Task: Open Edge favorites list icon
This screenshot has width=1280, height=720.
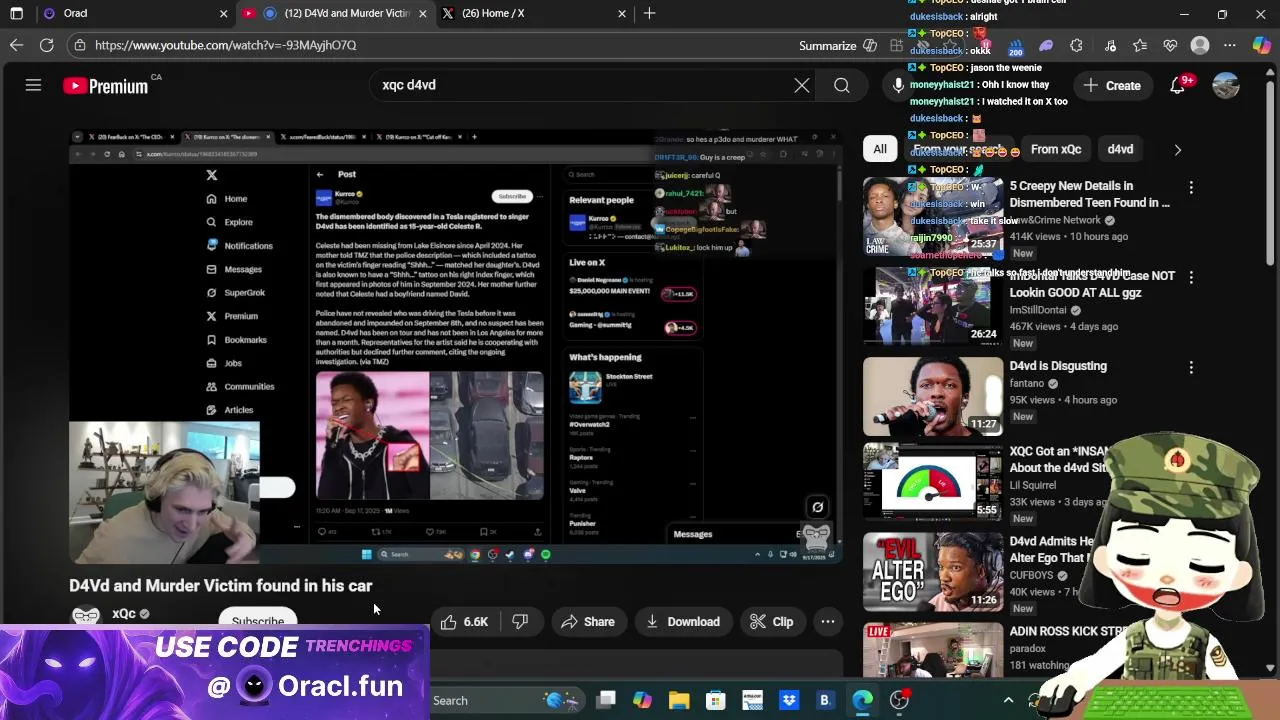Action: (x=1140, y=45)
